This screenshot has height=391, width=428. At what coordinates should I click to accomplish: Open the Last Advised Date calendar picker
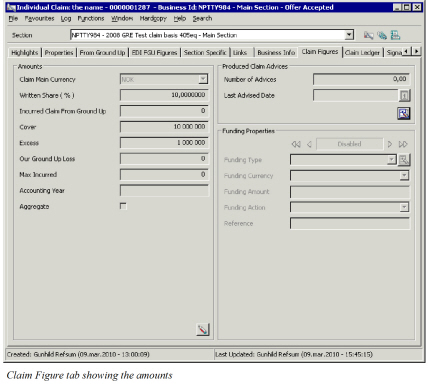(x=404, y=96)
